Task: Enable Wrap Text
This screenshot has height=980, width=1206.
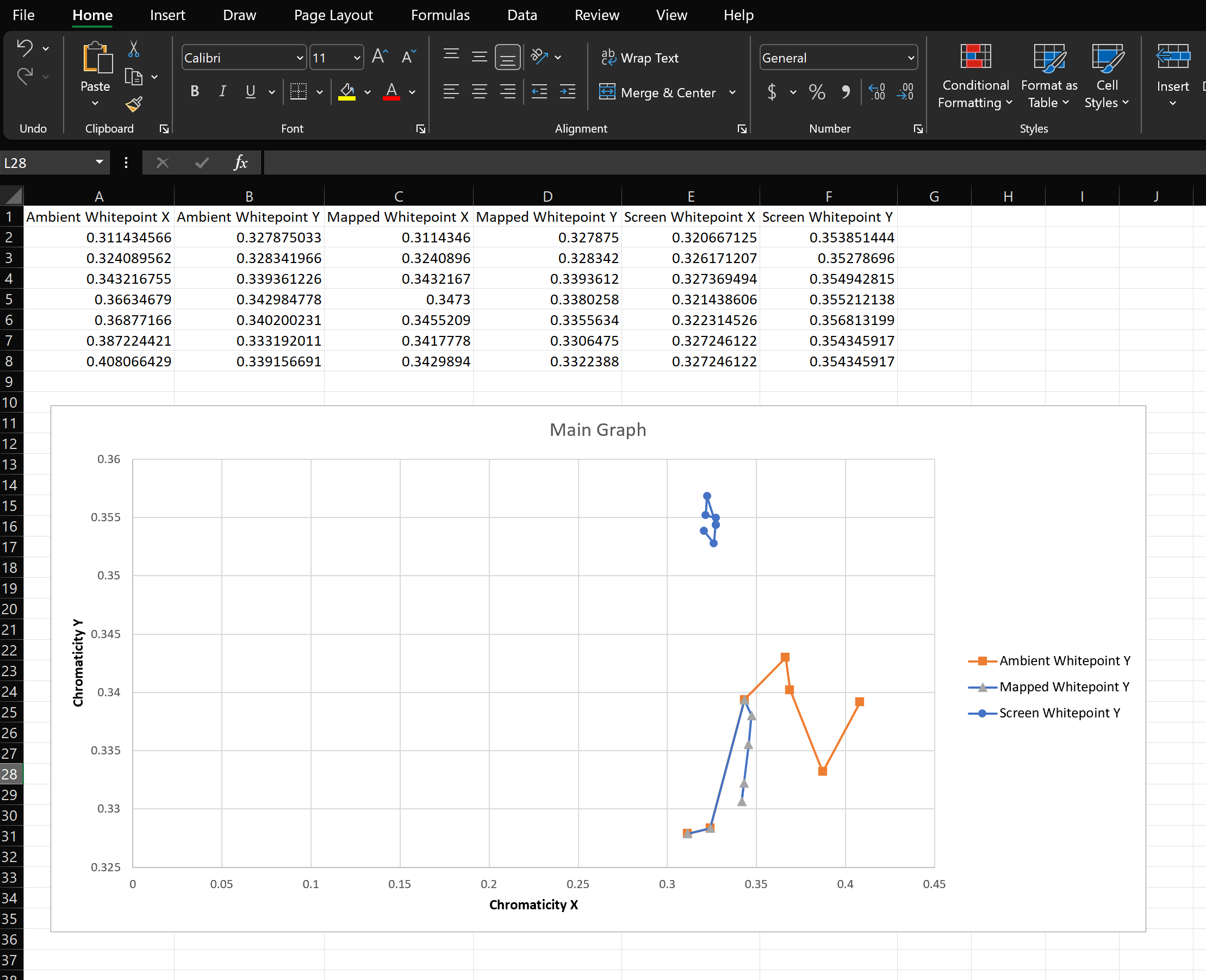Action: (639, 58)
